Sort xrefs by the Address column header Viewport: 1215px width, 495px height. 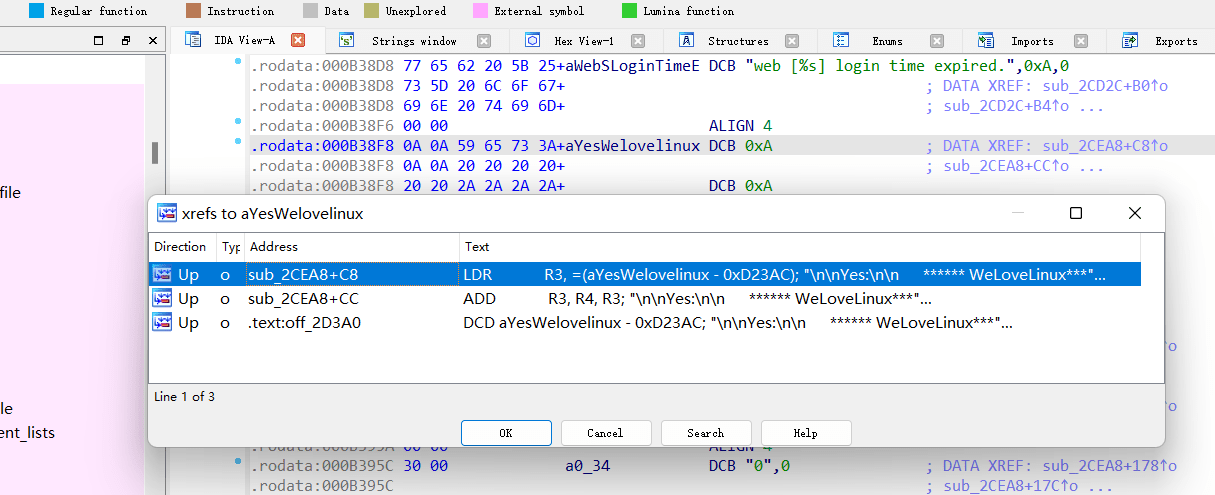click(352, 247)
